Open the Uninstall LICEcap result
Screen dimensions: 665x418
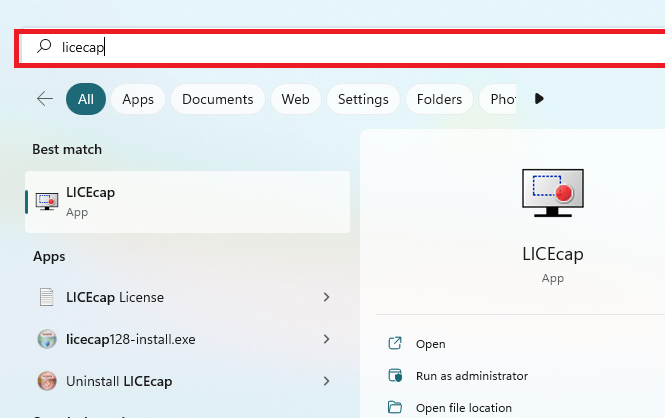pos(119,381)
